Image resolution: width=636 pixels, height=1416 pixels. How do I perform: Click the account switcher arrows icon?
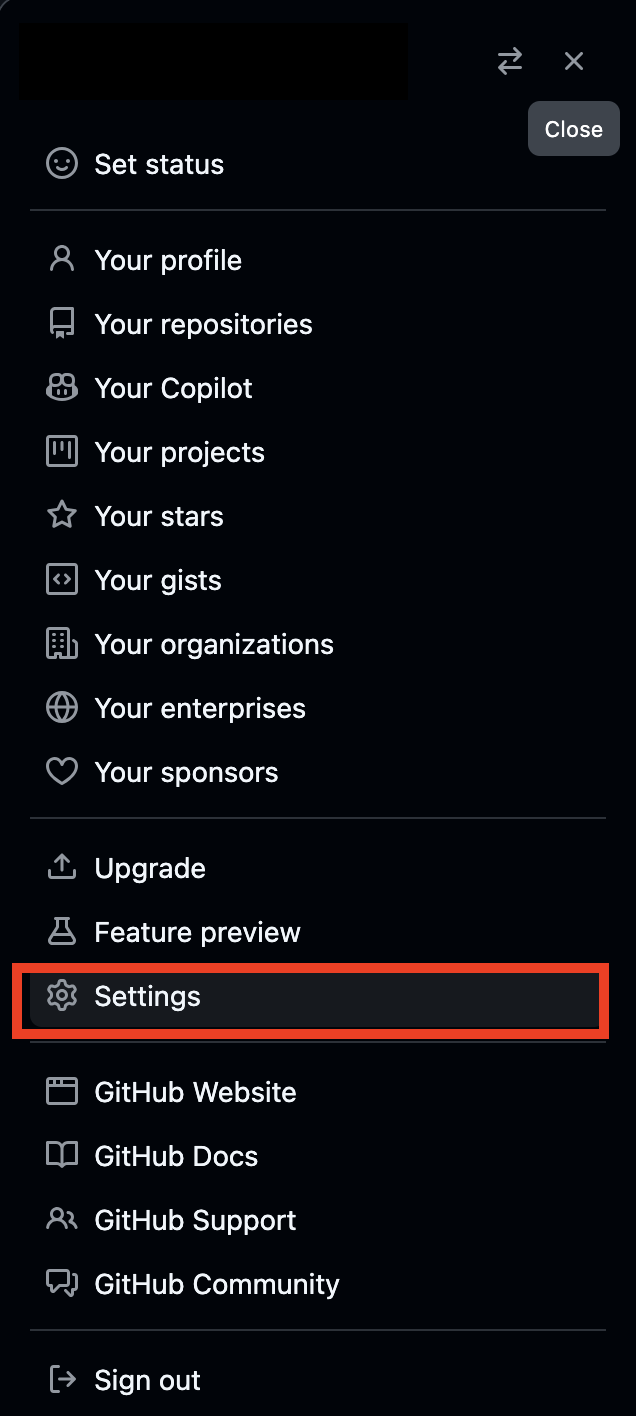510,61
